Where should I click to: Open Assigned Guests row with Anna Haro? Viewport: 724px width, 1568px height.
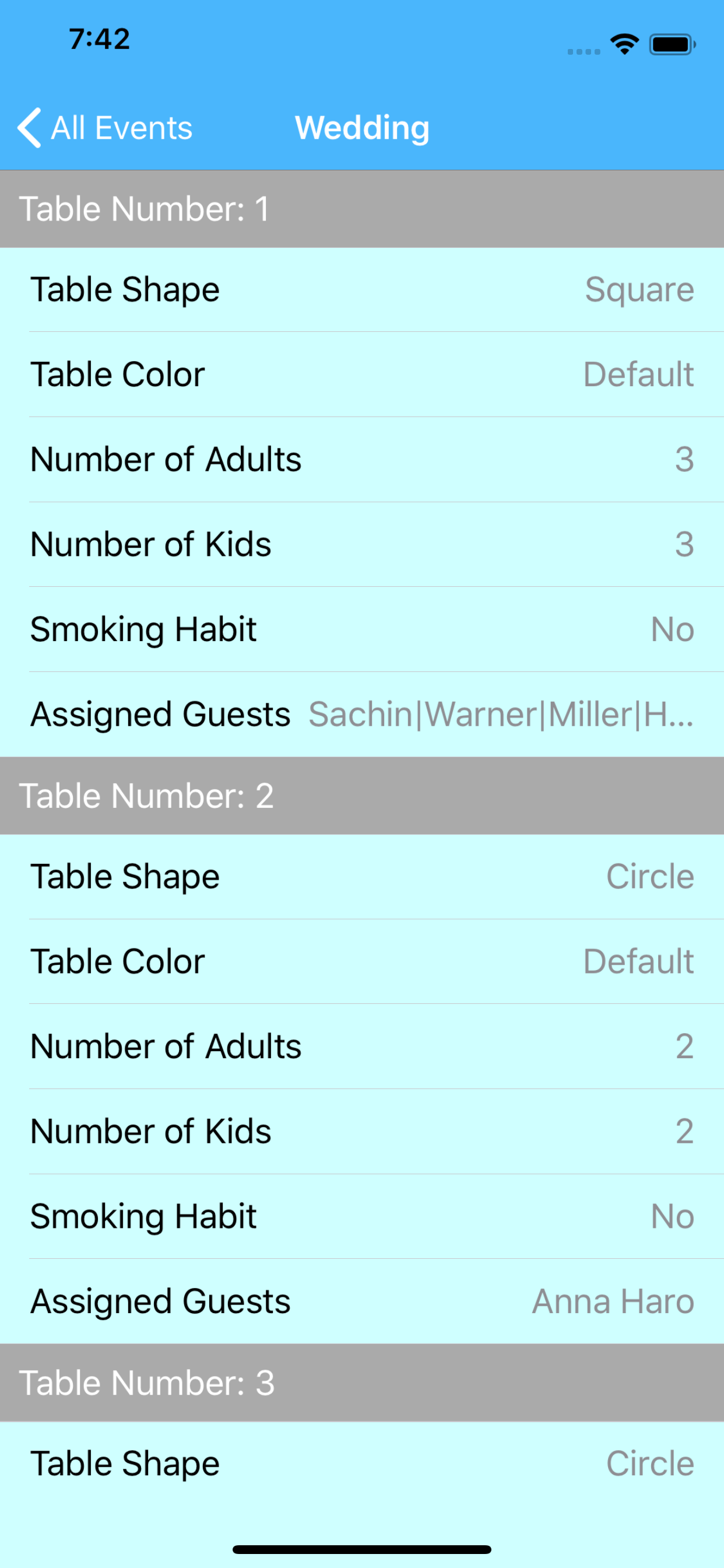point(362,1302)
